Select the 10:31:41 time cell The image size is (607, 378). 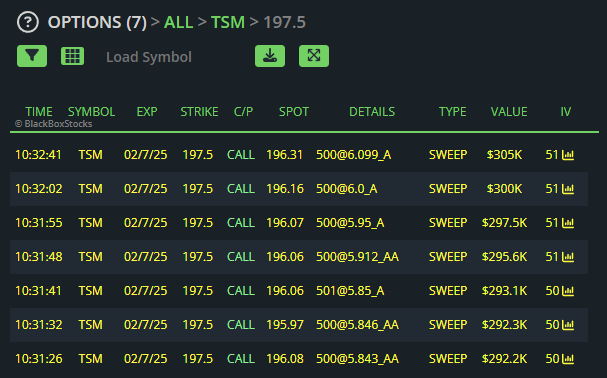(x=38, y=291)
